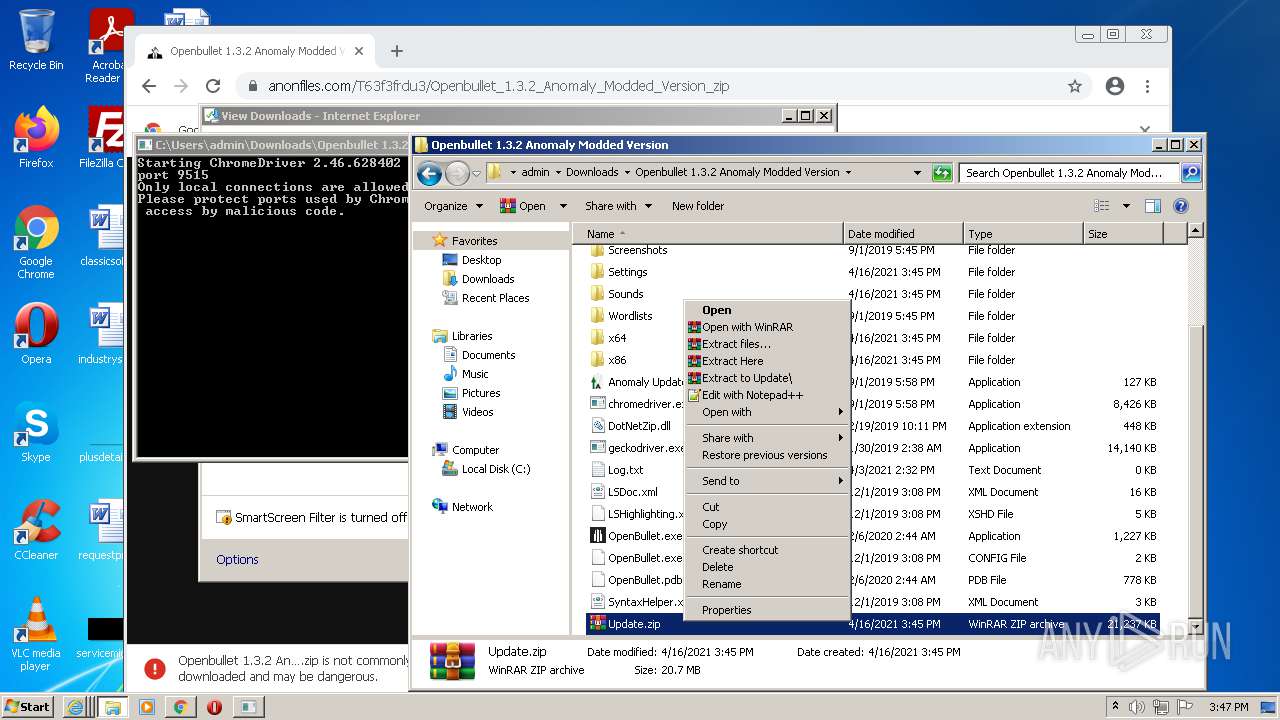Select Videos library in navigation pane
Image resolution: width=1280 pixels, height=720 pixels.
pos(477,412)
